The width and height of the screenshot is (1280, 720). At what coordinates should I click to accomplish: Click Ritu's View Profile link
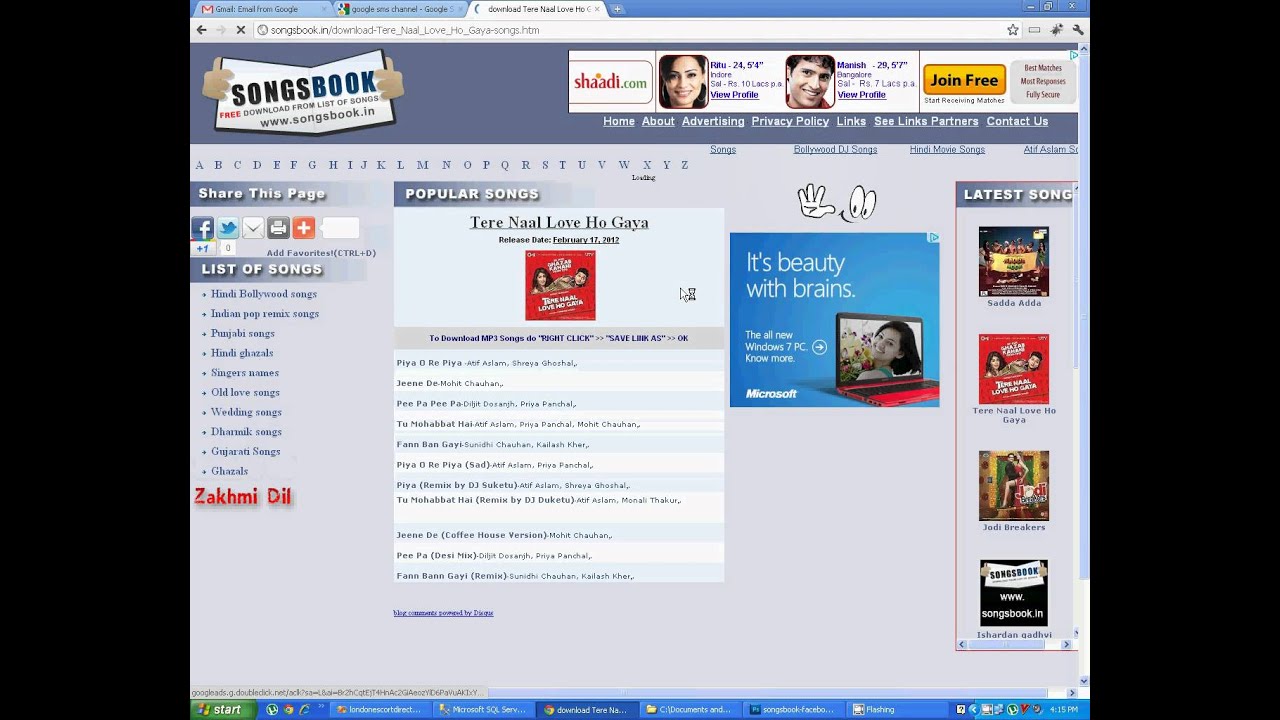tap(734, 95)
